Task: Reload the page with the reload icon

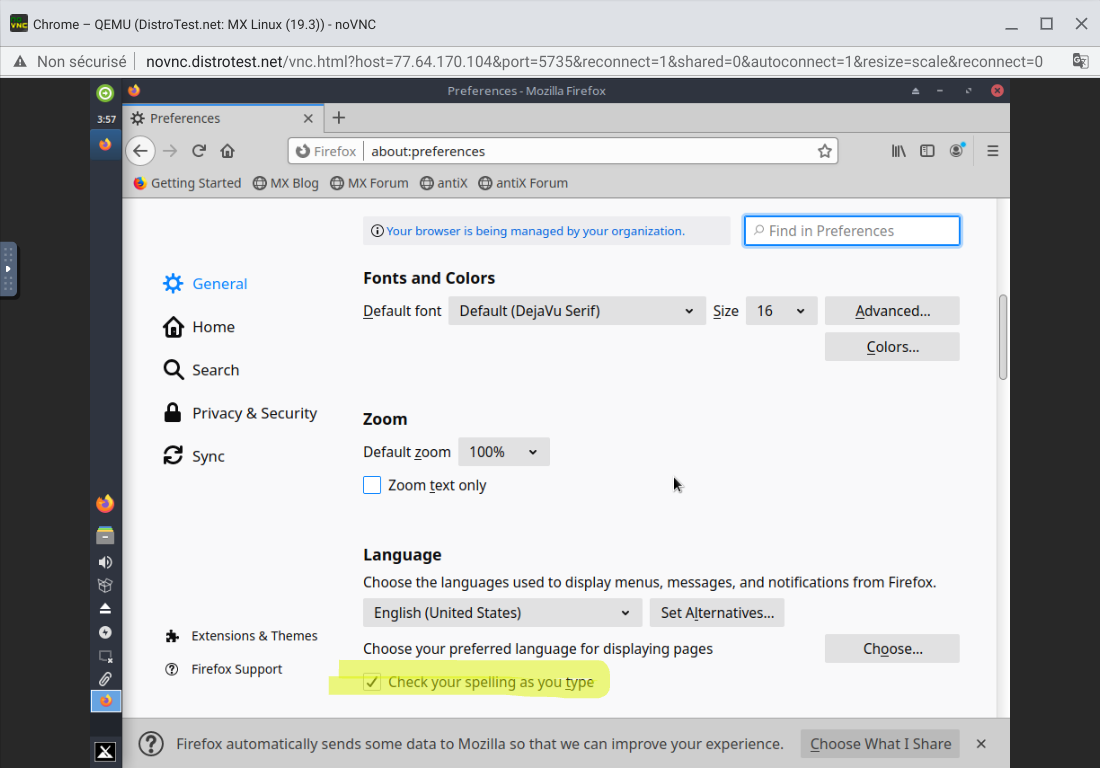Action: [199, 151]
